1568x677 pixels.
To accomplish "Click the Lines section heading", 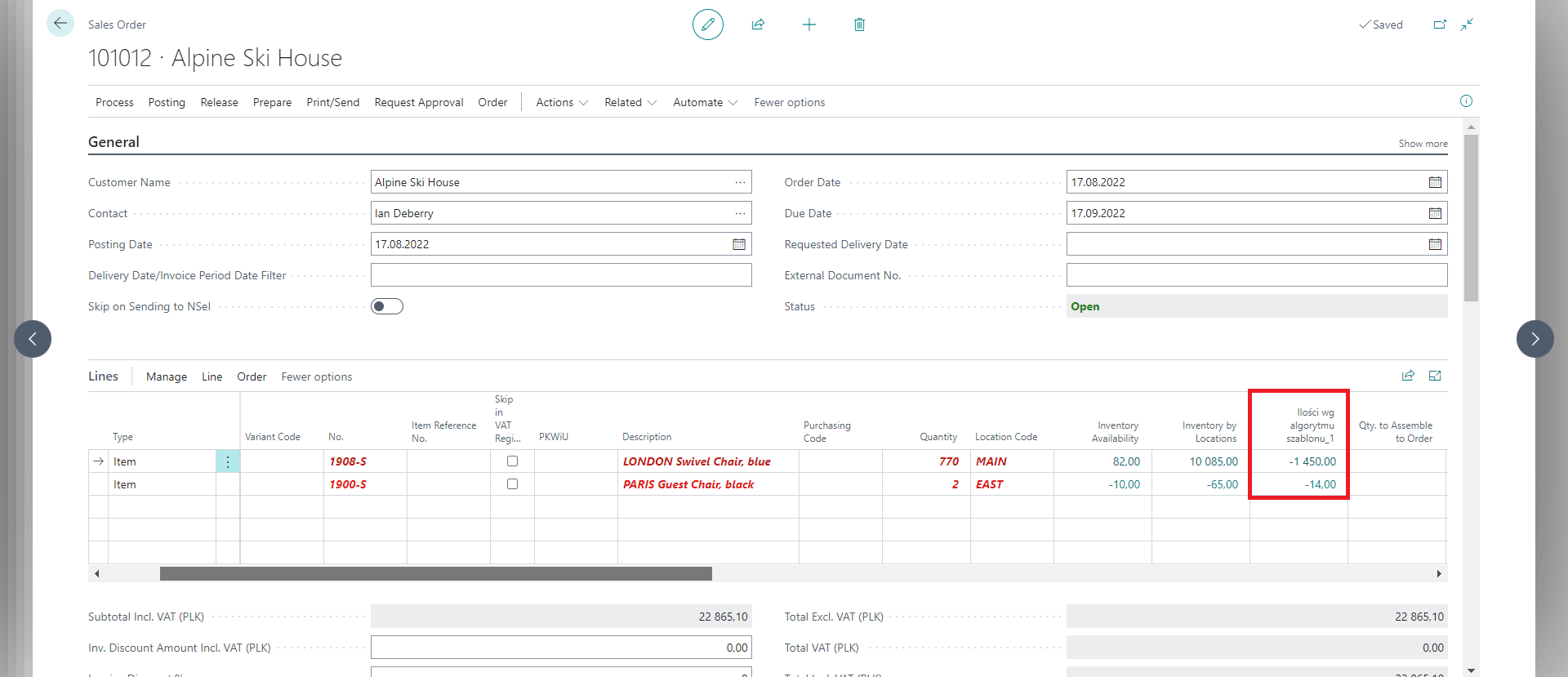I will point(103,376).
